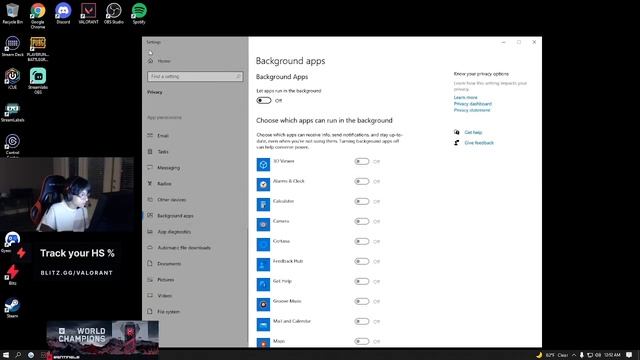Click the Get Help app icon

click(x=263, y=284)
